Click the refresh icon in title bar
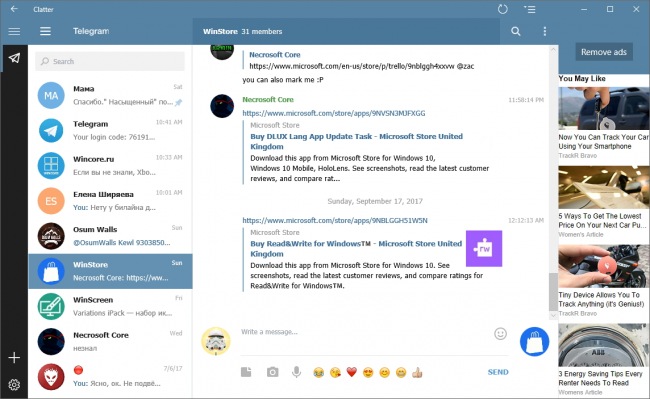 [x=502, y=9]
